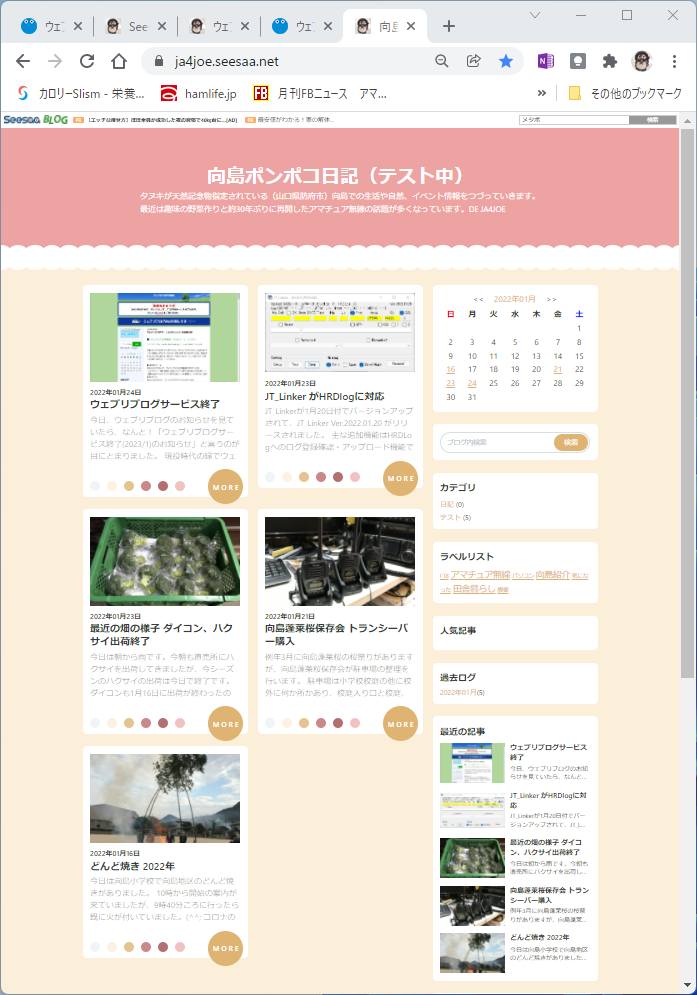Open the その他のブックマーク folder
This screenshot has width=697, height=995.
[x=626, y=93]
